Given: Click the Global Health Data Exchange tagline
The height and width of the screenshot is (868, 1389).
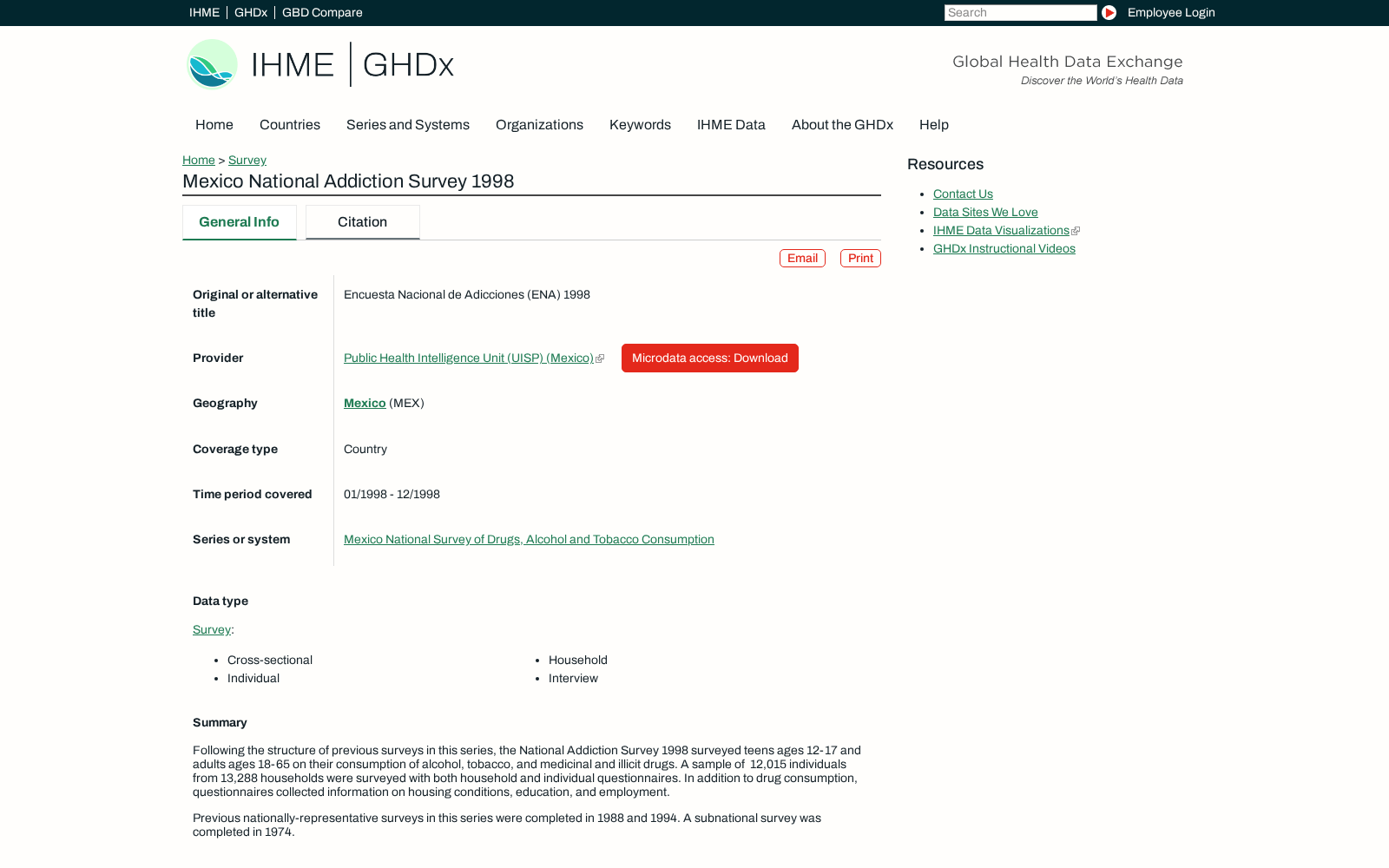Looking at the screenshot, I should pos(1068,62).
